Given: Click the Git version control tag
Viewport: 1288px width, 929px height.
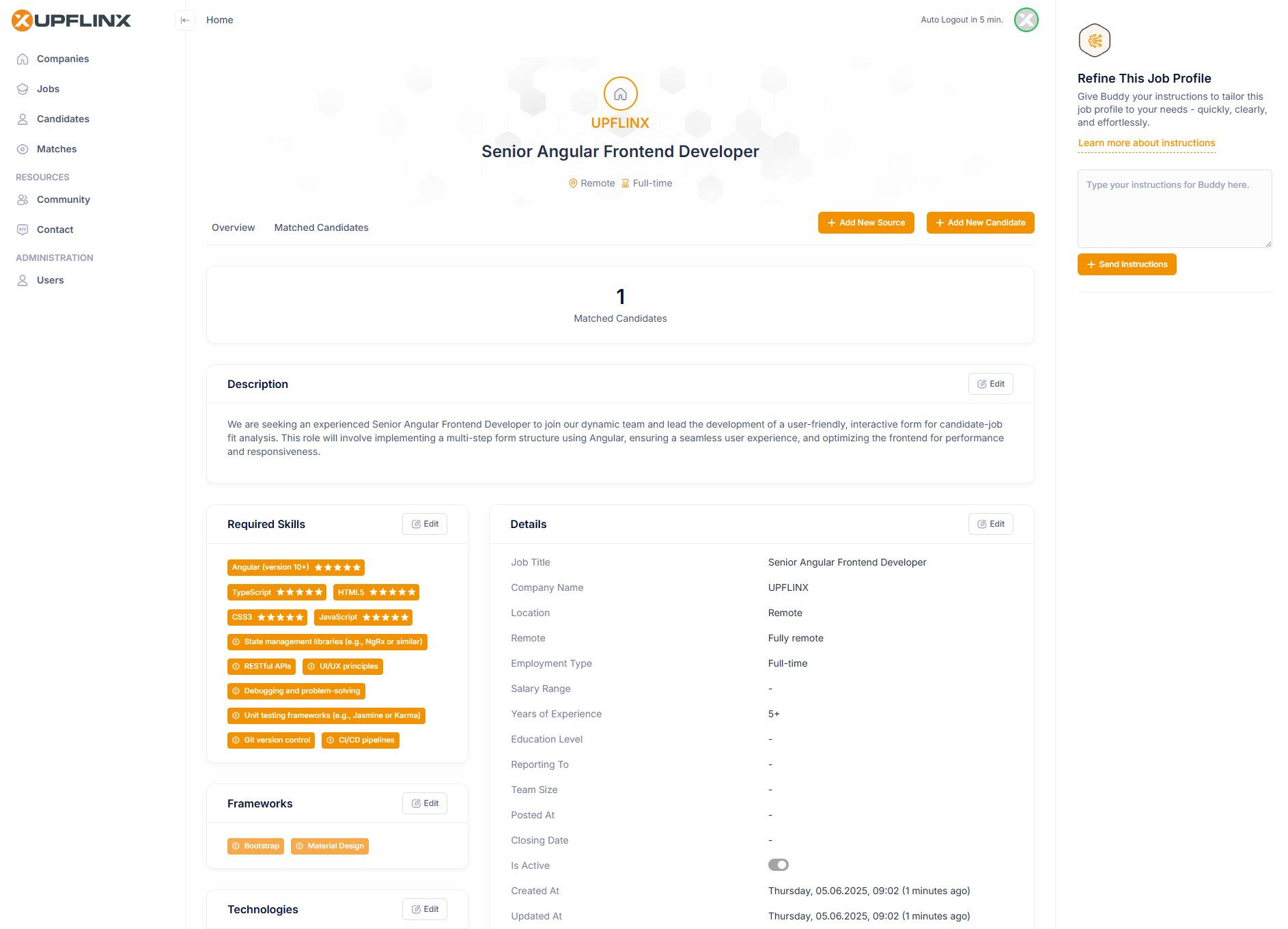Looking at the screenshot, I should click(x=271, y=740).
